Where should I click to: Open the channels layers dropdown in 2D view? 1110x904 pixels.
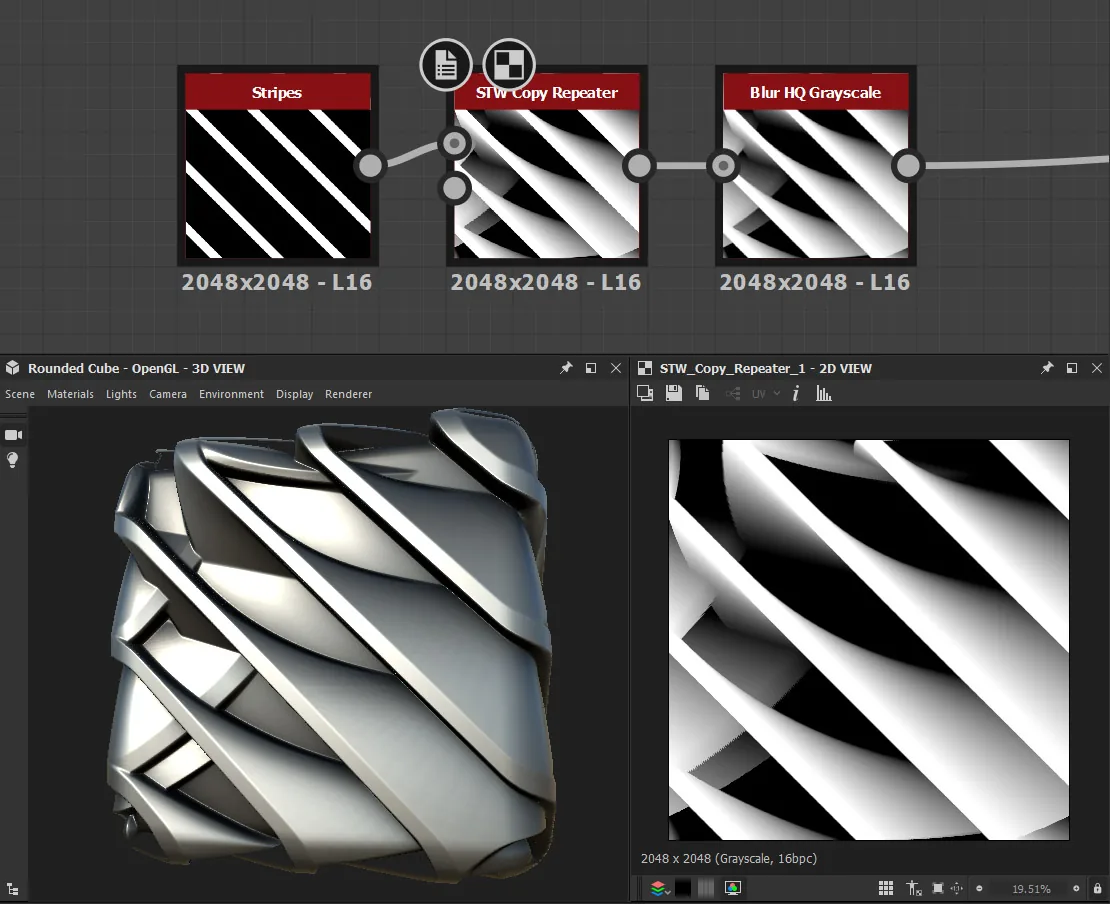pyautogui.click(x=660, y=888)
